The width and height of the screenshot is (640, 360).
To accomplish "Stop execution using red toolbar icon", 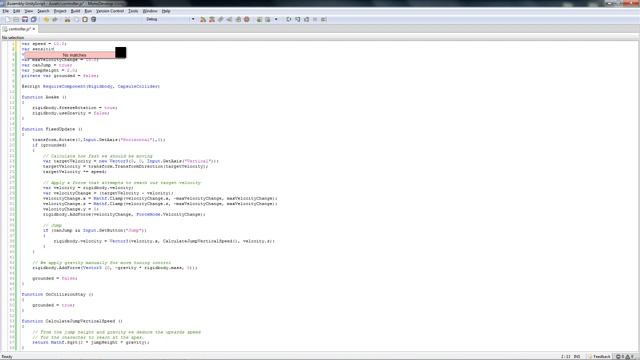I will pyautogui.click(x=247, y=20).
